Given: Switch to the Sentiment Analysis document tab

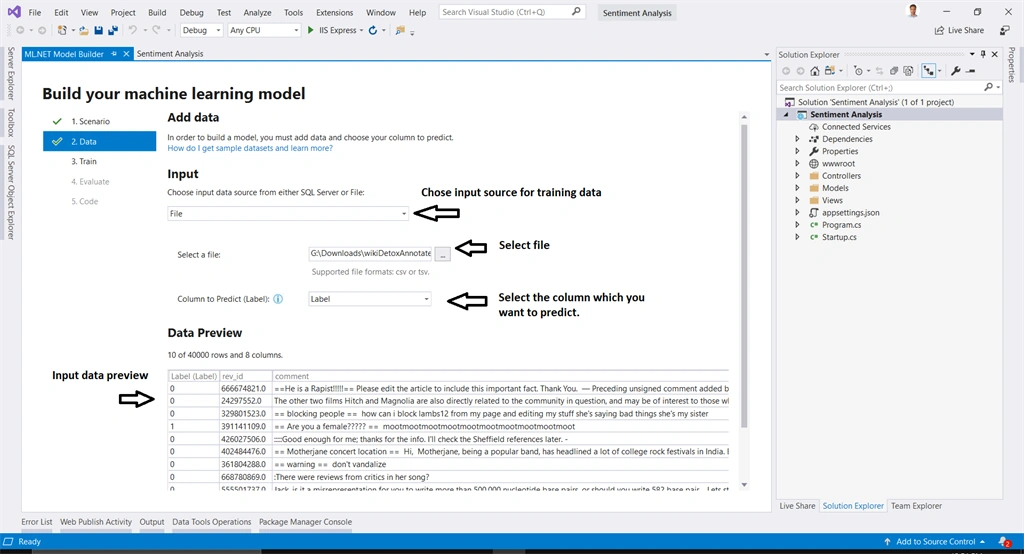Looking at the screenshot, I should click(170, 54).
